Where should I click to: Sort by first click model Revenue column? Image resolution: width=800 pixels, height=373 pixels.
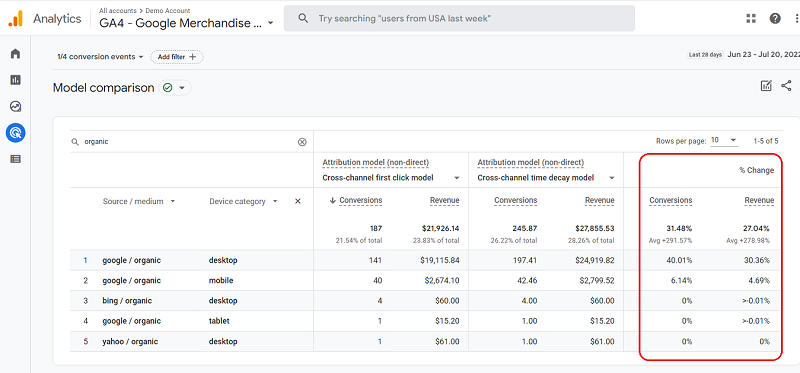click(444, 201)
